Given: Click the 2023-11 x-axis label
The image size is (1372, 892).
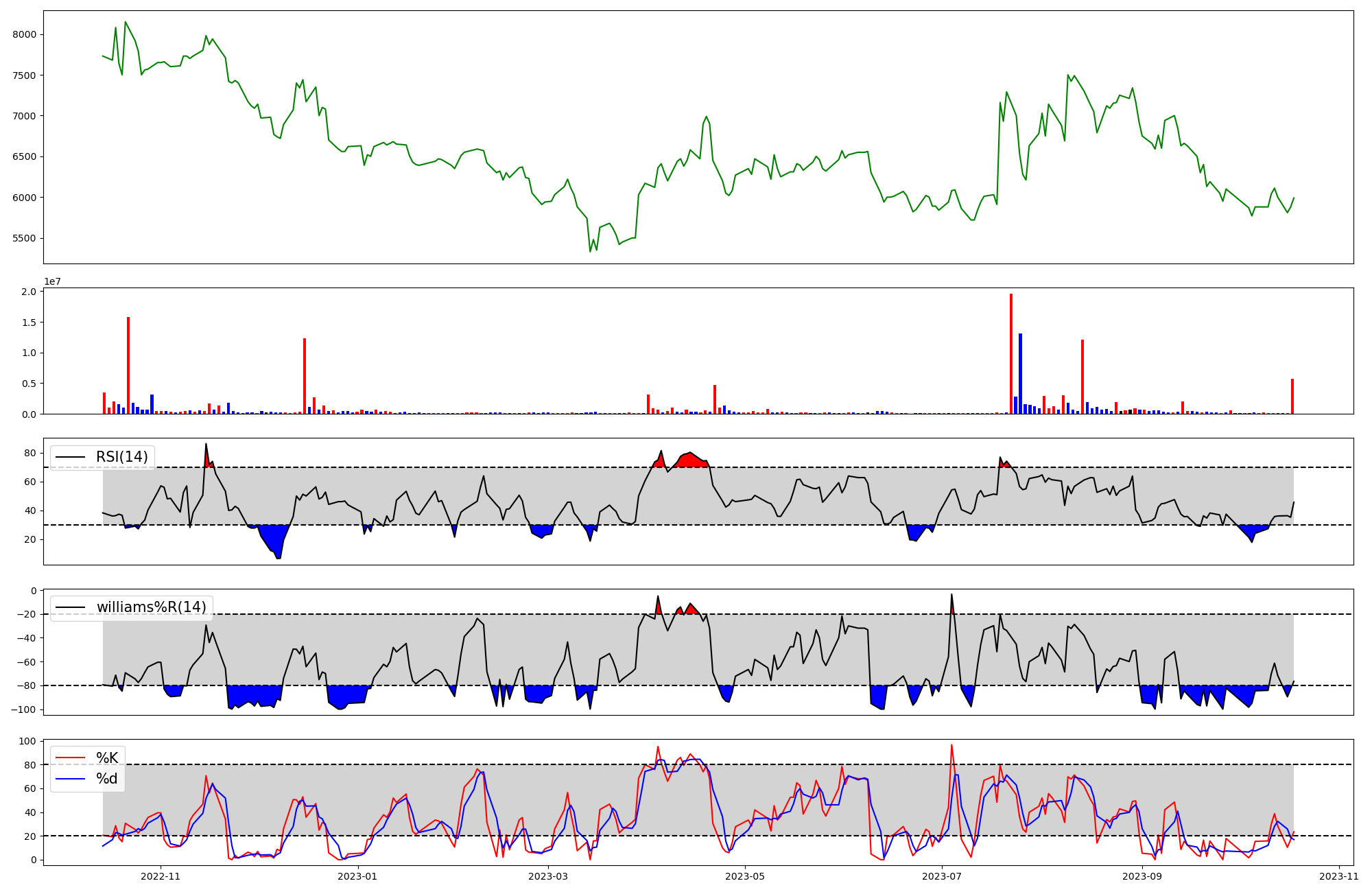Looking at the screenshot, I should [x=1339, y=876].
